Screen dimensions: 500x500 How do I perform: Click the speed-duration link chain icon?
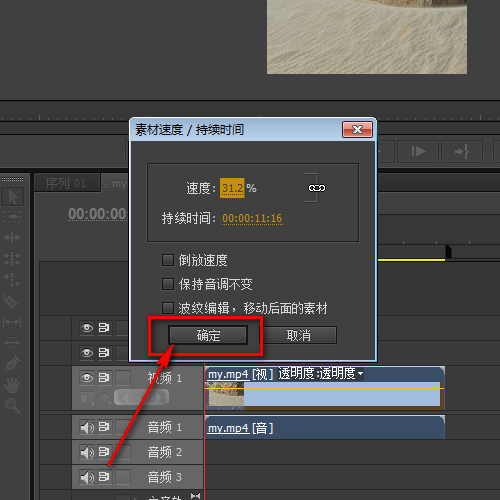317,188
